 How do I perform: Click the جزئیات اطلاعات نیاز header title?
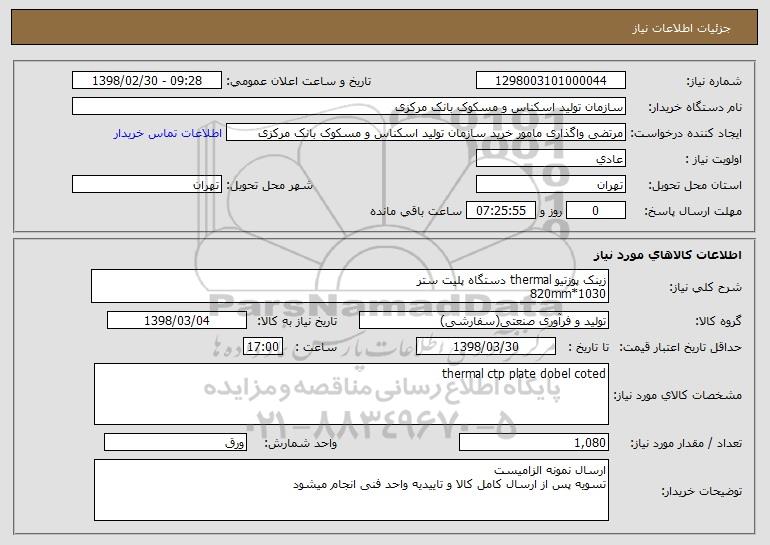(x=681, y=28)
